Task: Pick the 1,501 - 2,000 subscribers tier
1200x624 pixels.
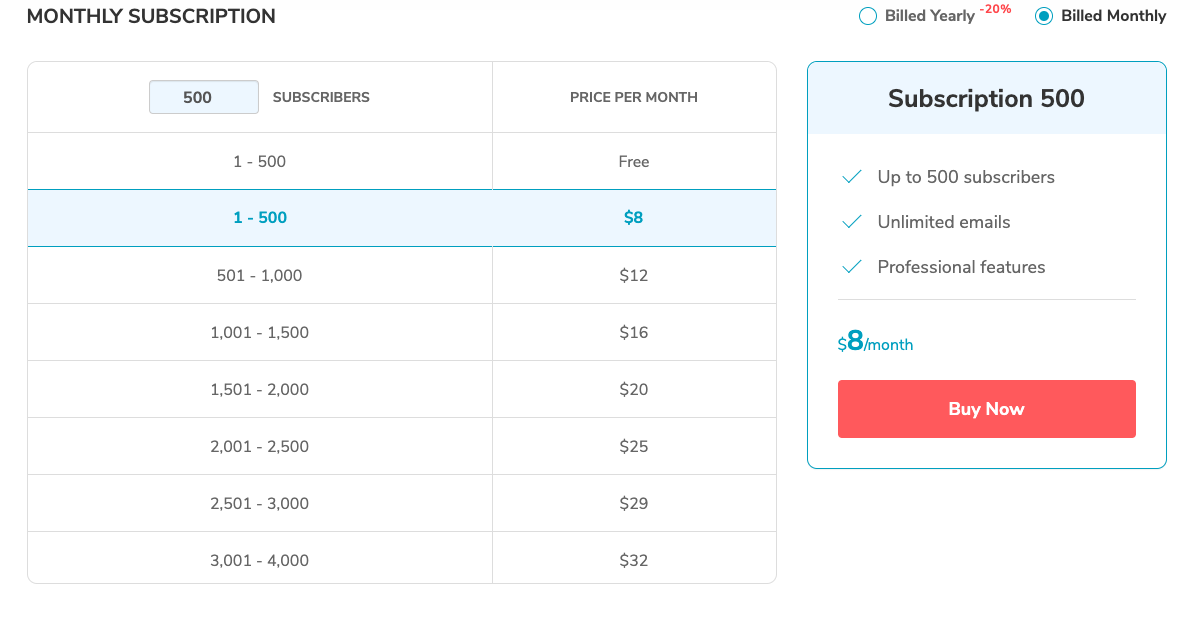Action: click(x=260, y=389)
